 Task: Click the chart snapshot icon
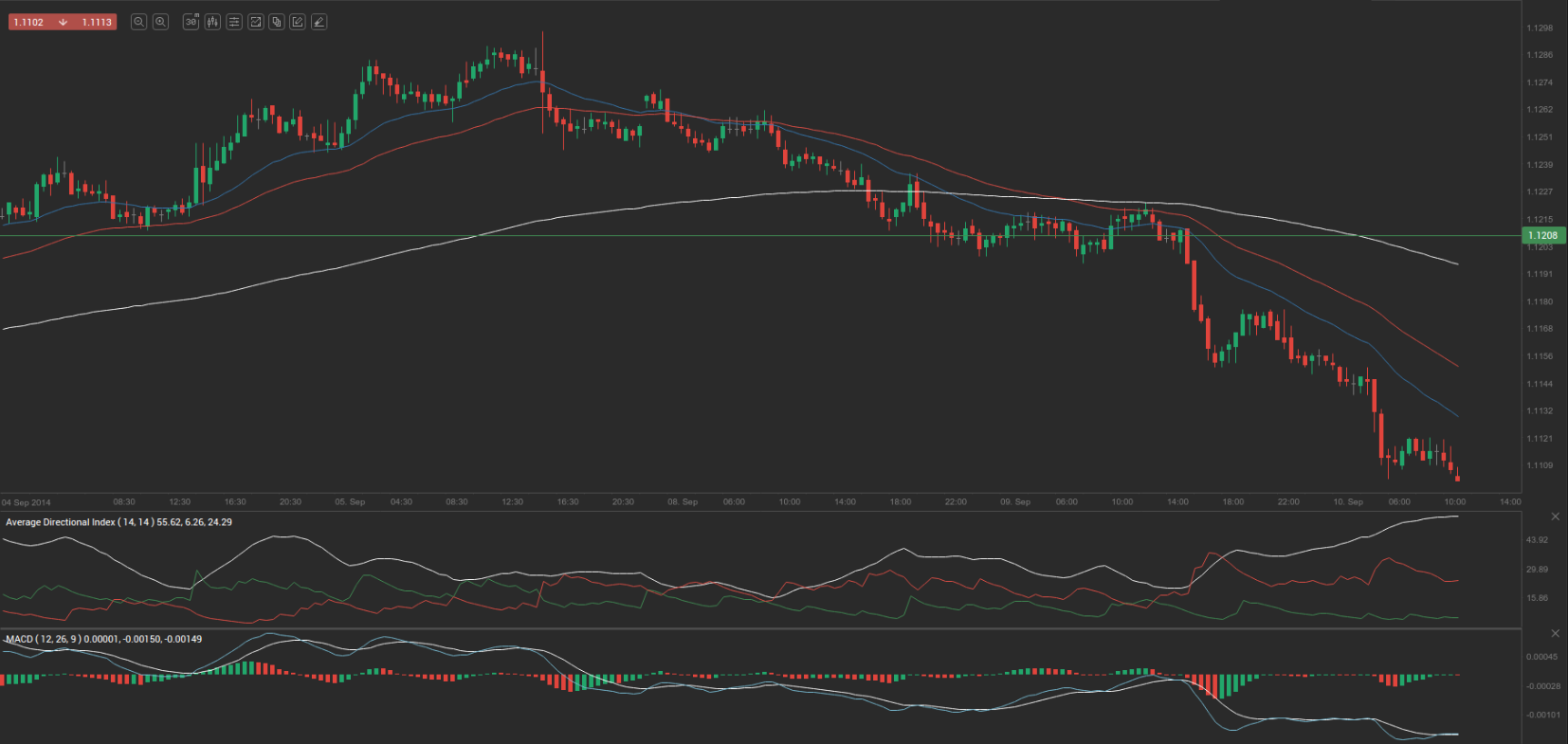pyautogui.click(x=255, y=22)
